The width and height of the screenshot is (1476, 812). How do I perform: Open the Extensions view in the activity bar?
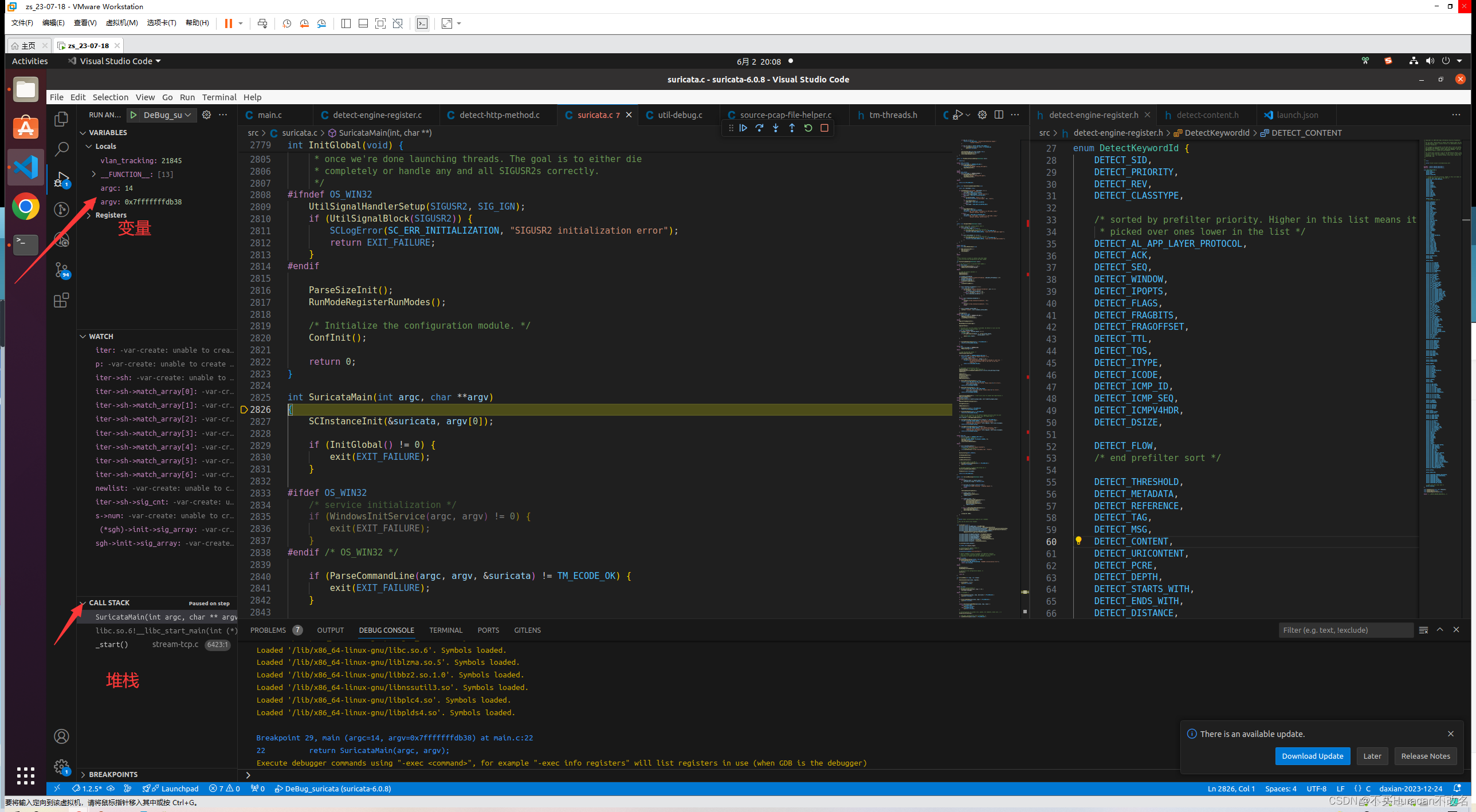click(x=61, y=300)
